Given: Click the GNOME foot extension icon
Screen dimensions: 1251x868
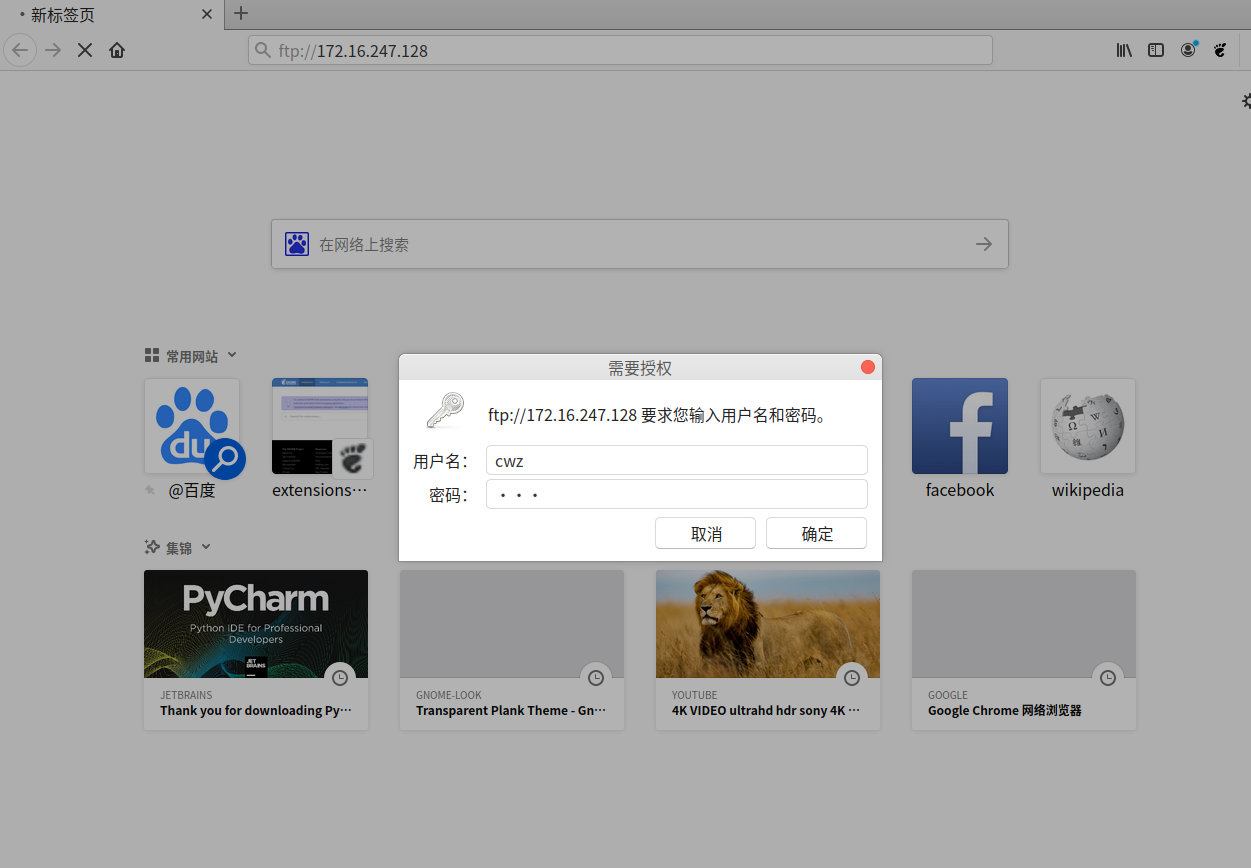Looking at the screenshot, I should (x=1220, y=50).
